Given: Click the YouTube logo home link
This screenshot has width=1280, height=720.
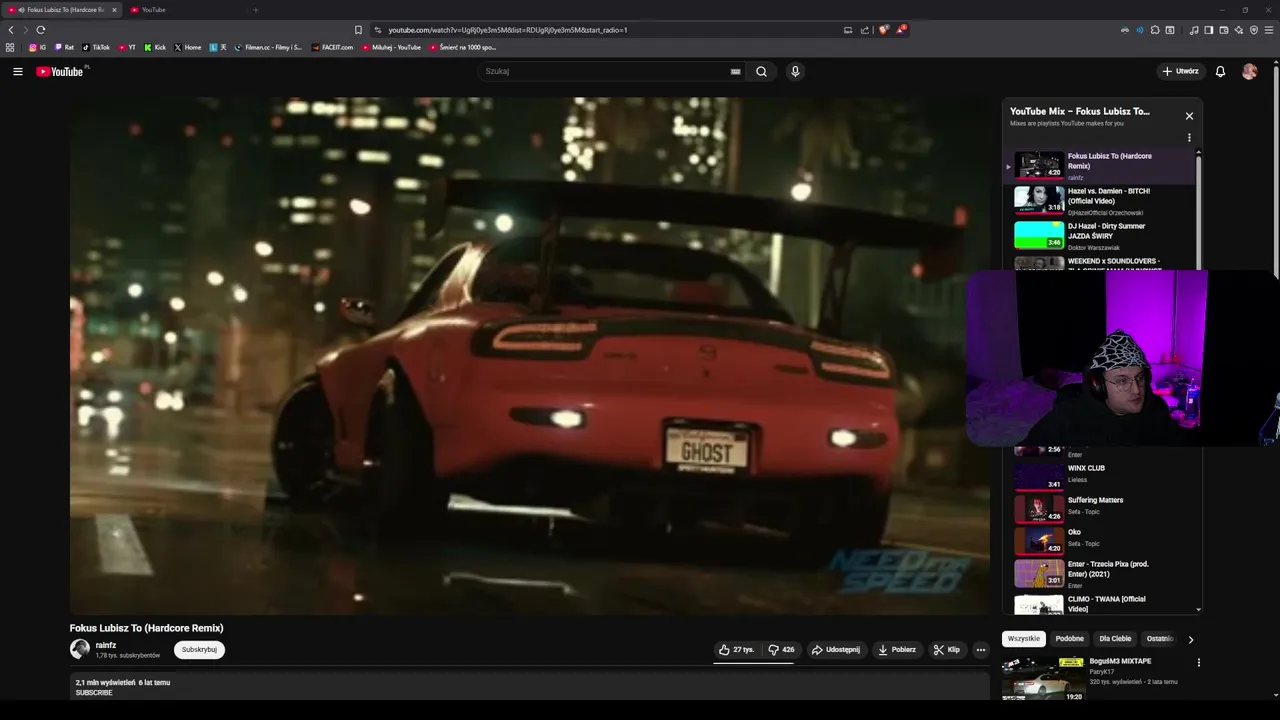Looking at the screenshot, I should pos(60,71).
